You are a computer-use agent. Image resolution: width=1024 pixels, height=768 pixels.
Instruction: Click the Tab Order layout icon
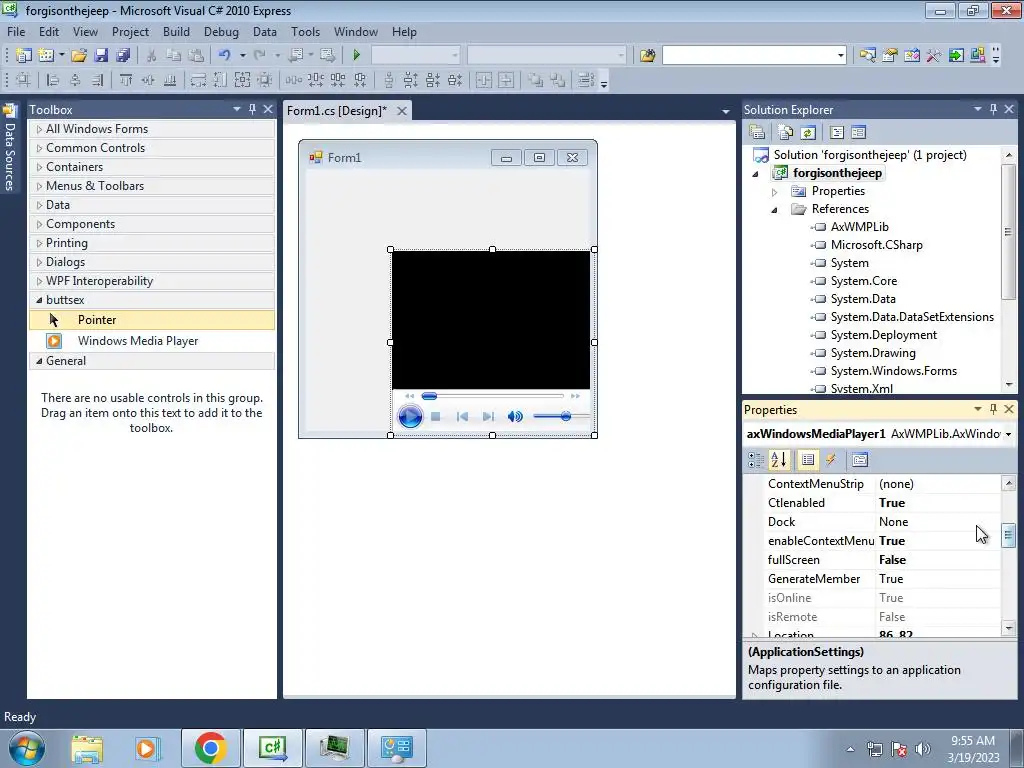click(586, 80)
